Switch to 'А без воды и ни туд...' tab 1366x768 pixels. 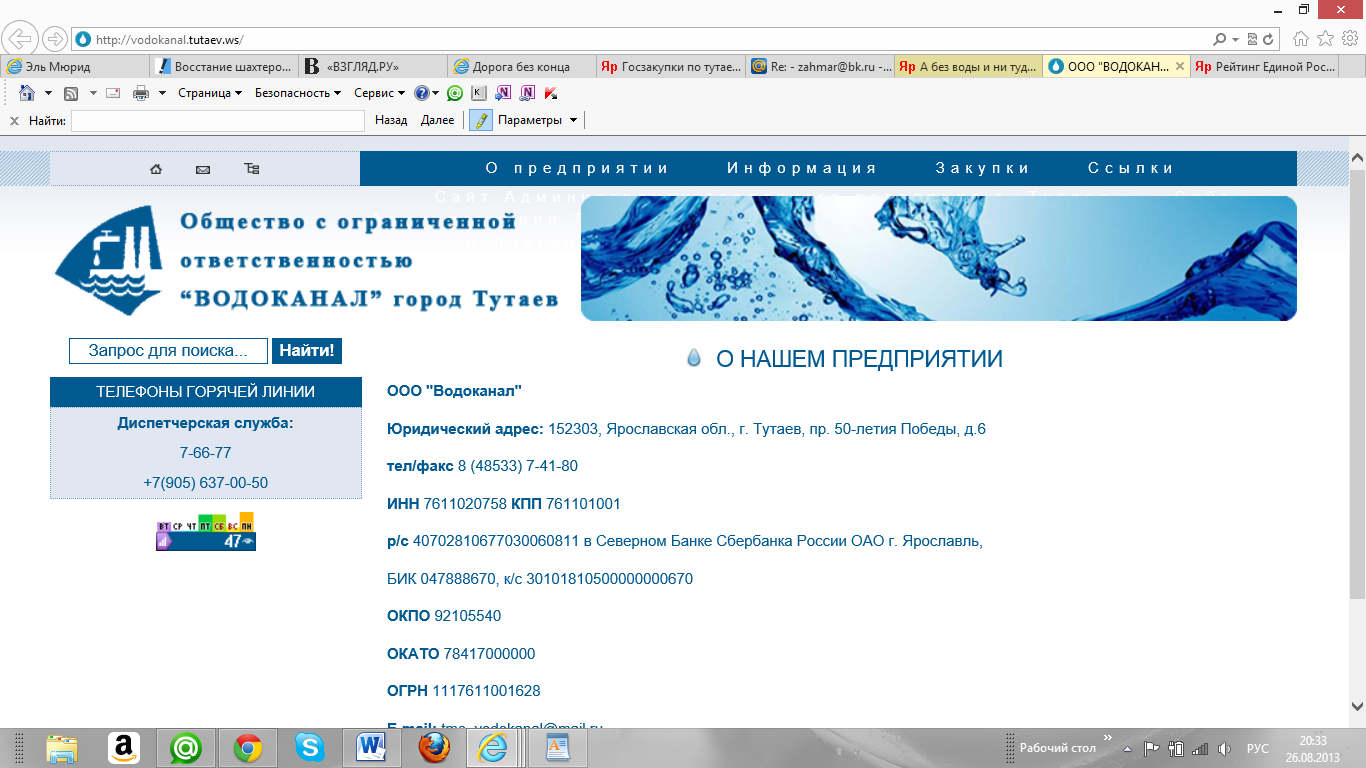(969, 66)
